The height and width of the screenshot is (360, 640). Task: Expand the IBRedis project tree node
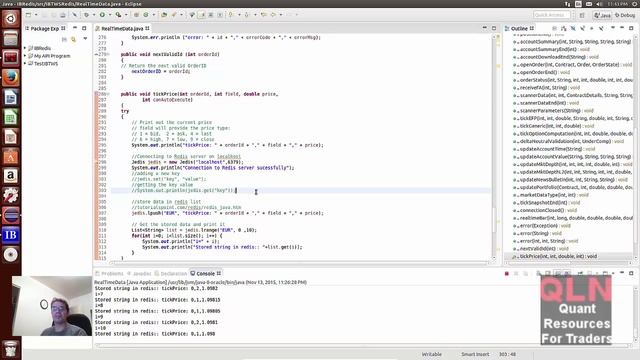click(x=25, y=48)
